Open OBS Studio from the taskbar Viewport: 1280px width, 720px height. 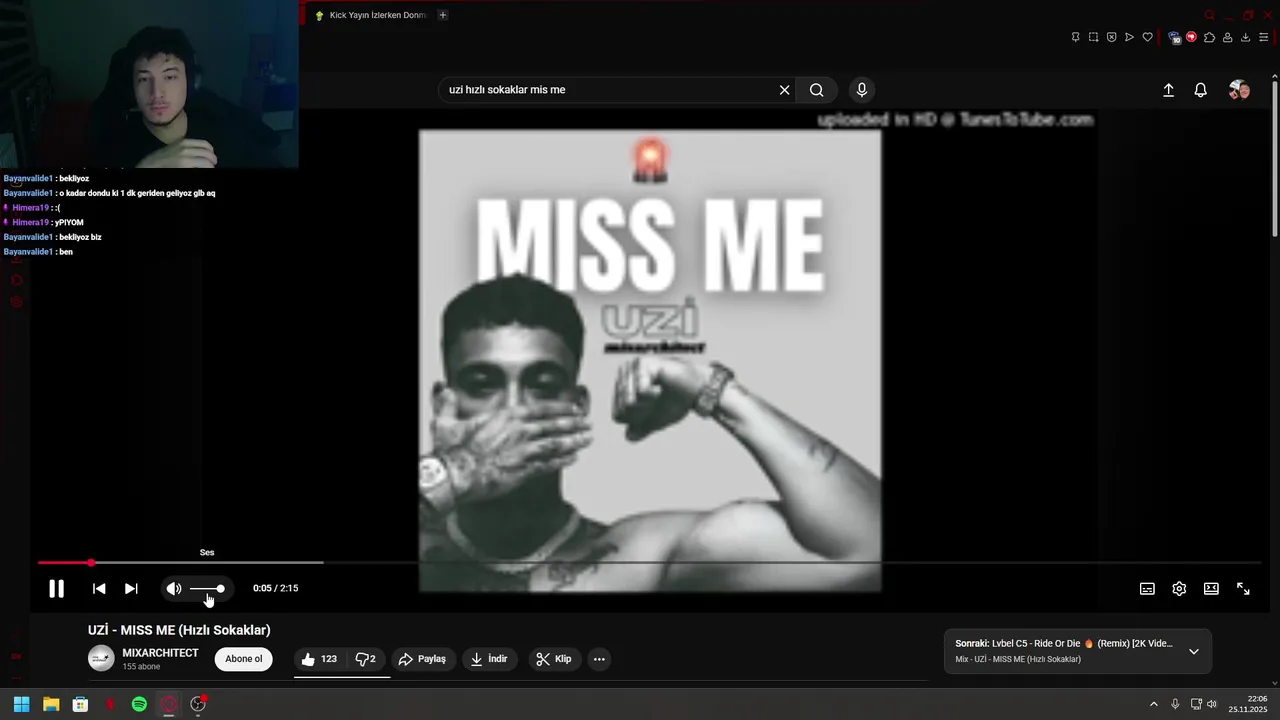[198, 704]
